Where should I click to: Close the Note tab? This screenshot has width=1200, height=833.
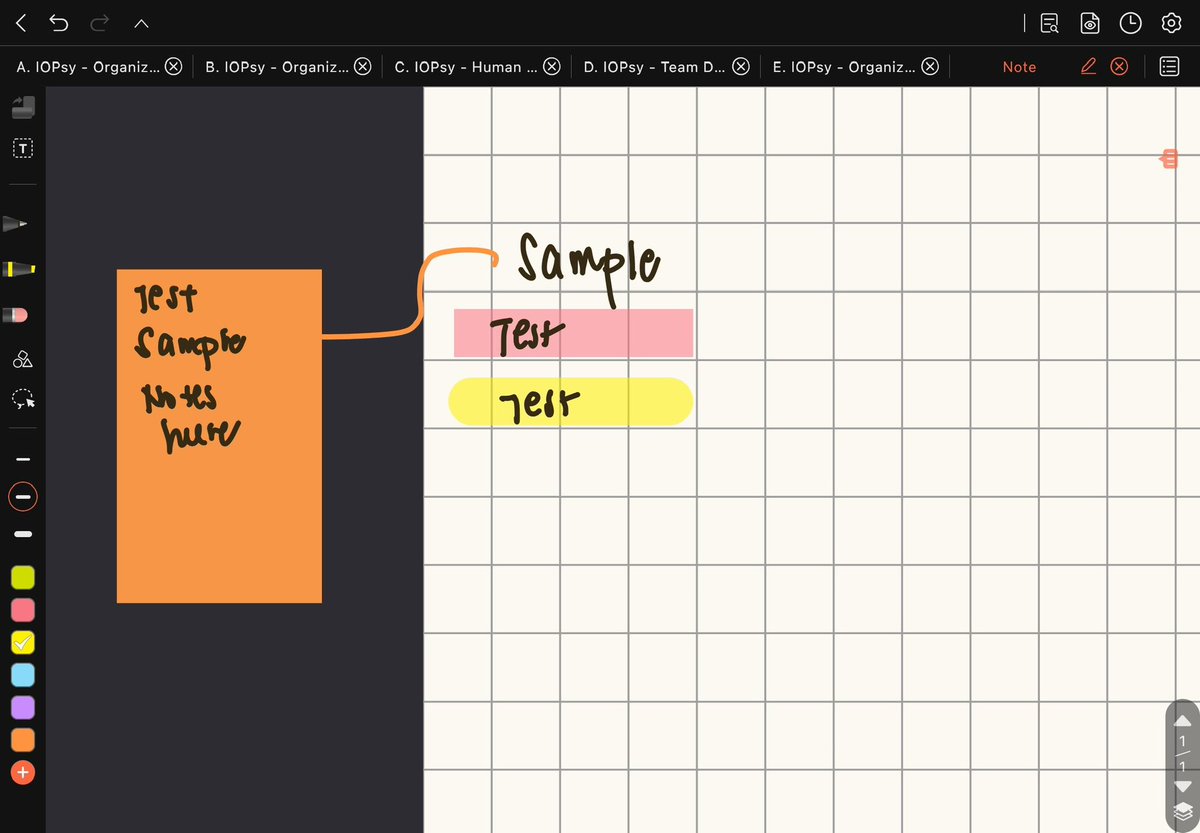tap(1119, 67)
